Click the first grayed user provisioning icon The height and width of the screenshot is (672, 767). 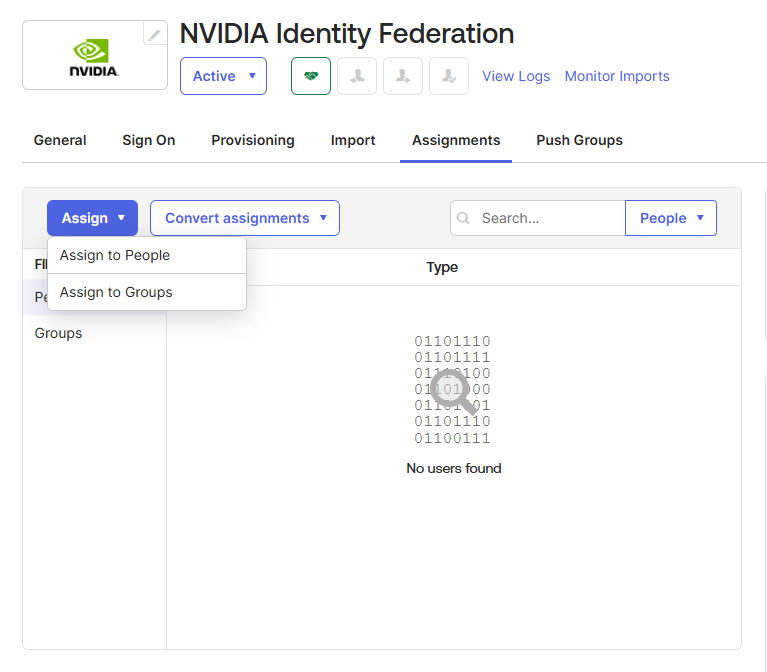[357, 76]
